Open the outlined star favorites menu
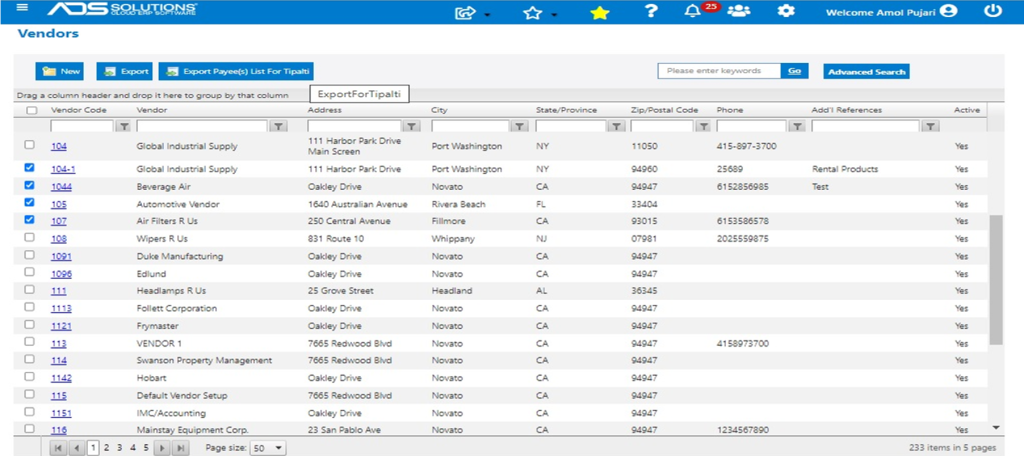The image size is (1024, 456). point(533,12)
